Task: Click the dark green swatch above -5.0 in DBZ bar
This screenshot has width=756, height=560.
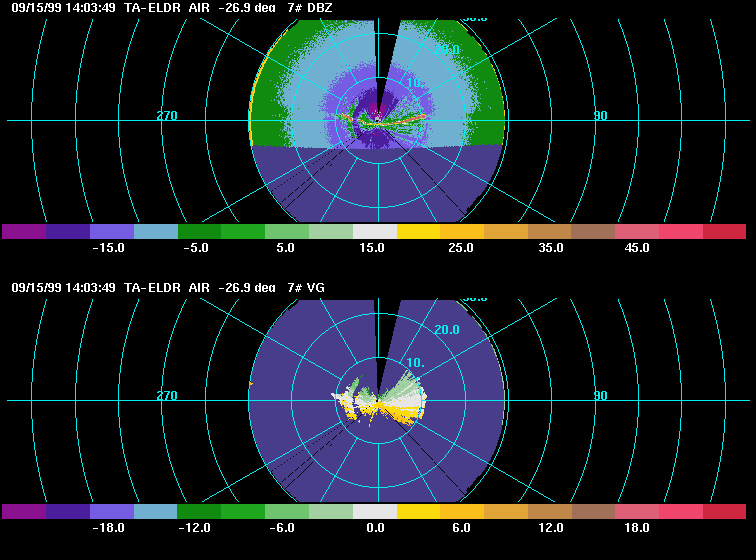Action: (x=200, y=232)
